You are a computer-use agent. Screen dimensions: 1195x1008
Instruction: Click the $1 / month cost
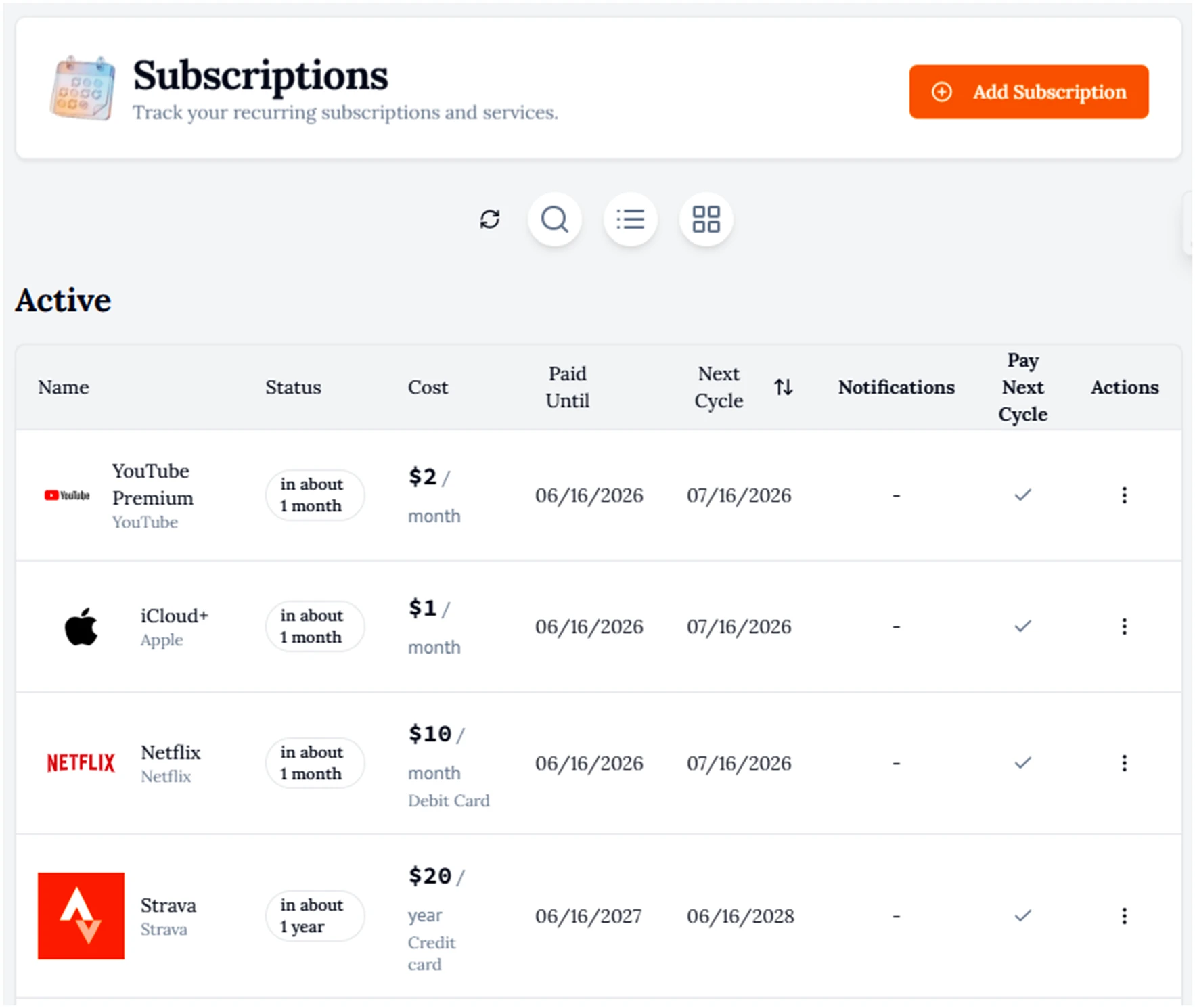(434, 627)
